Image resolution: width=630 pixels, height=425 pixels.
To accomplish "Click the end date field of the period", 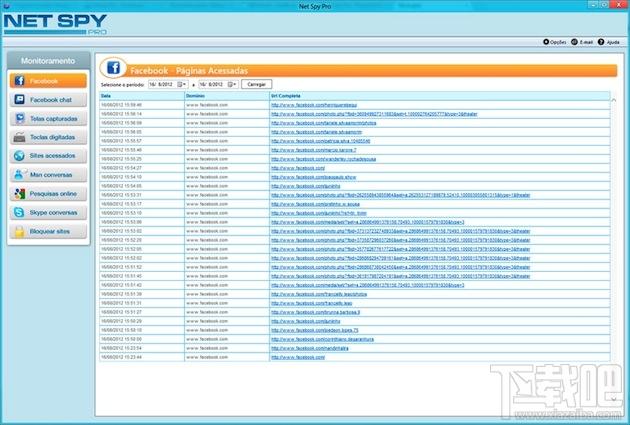I will pyautogui.click(x=218, y=84).
